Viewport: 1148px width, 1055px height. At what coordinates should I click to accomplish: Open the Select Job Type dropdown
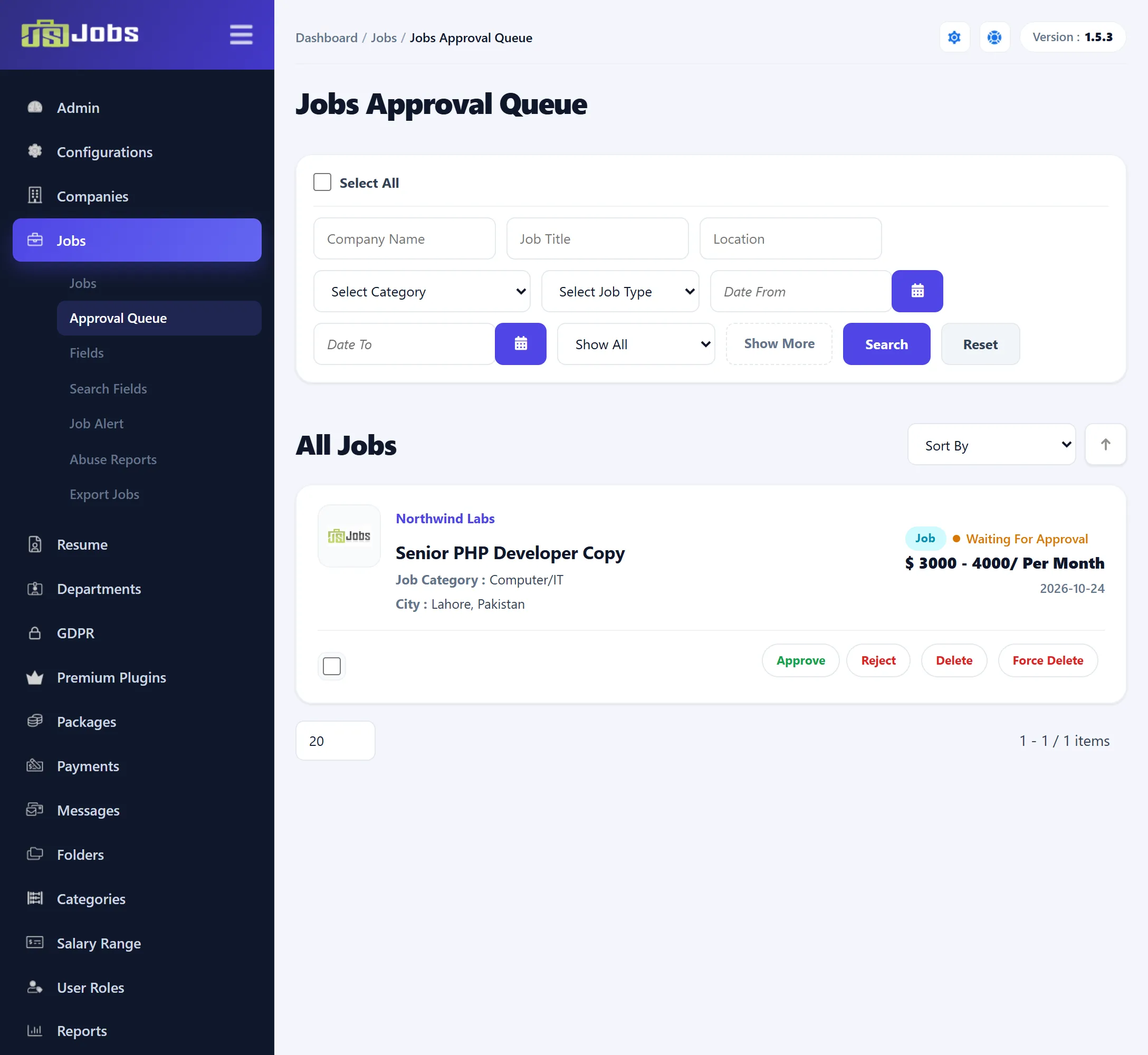point(620,291)
